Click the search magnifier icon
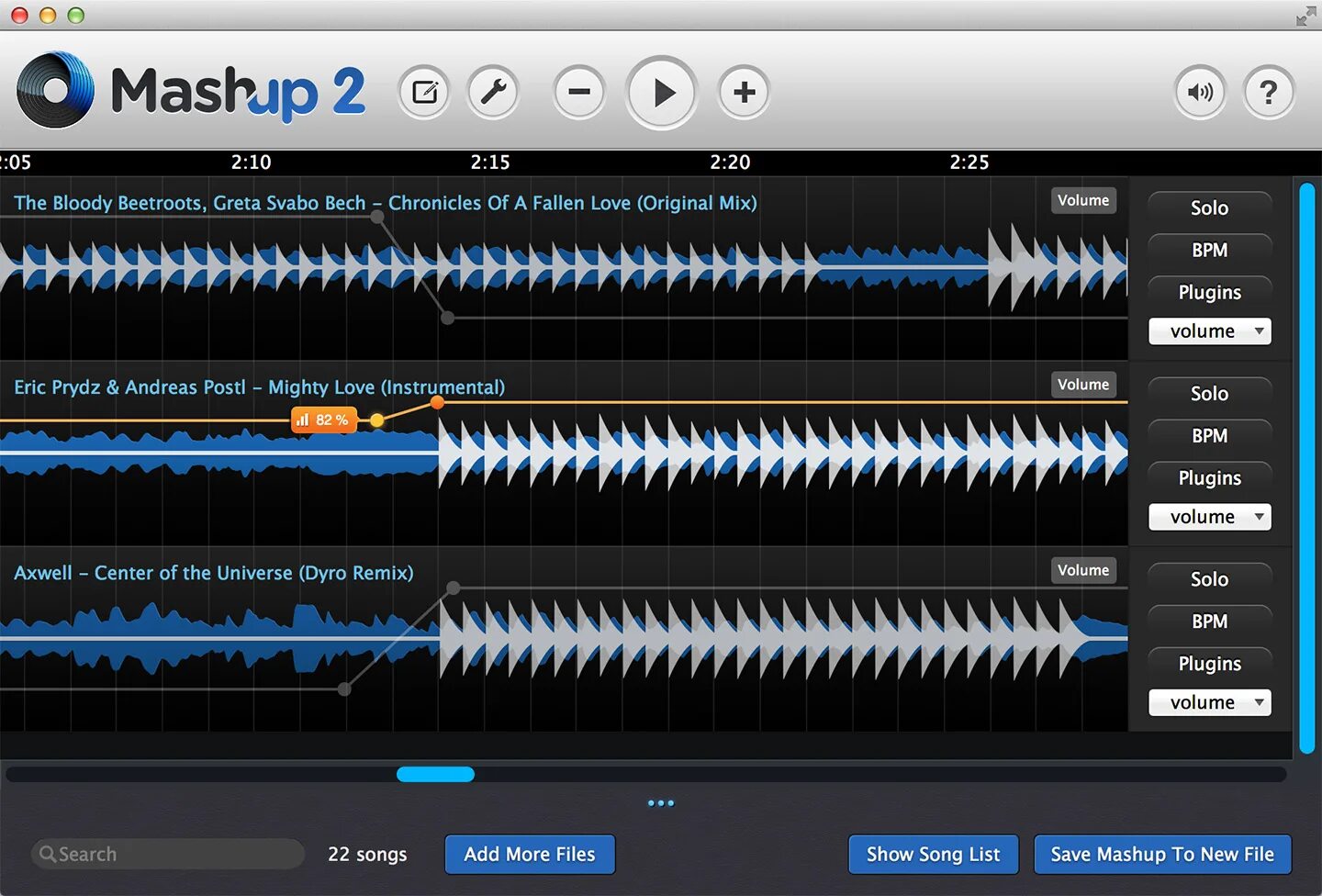Screen dimensions: 1322x896 (48, 854)
